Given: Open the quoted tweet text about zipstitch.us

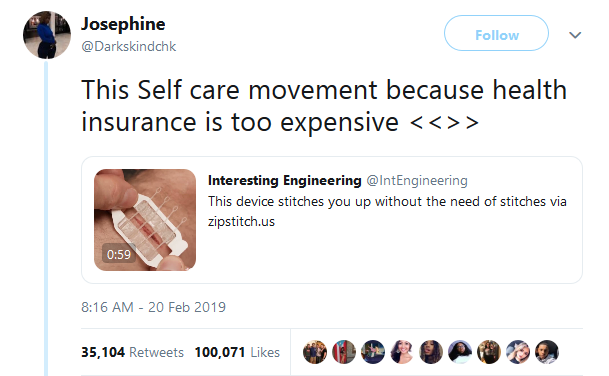Looking at the screenshot, I should [387, 211].
